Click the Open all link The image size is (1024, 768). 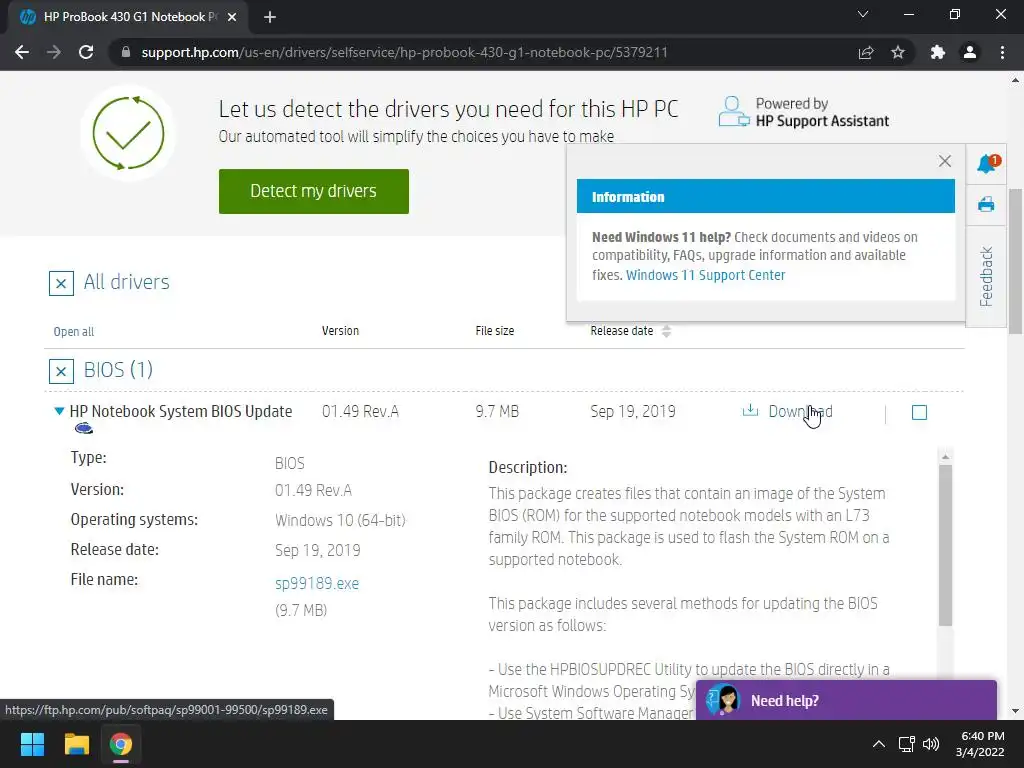(74, 332)
